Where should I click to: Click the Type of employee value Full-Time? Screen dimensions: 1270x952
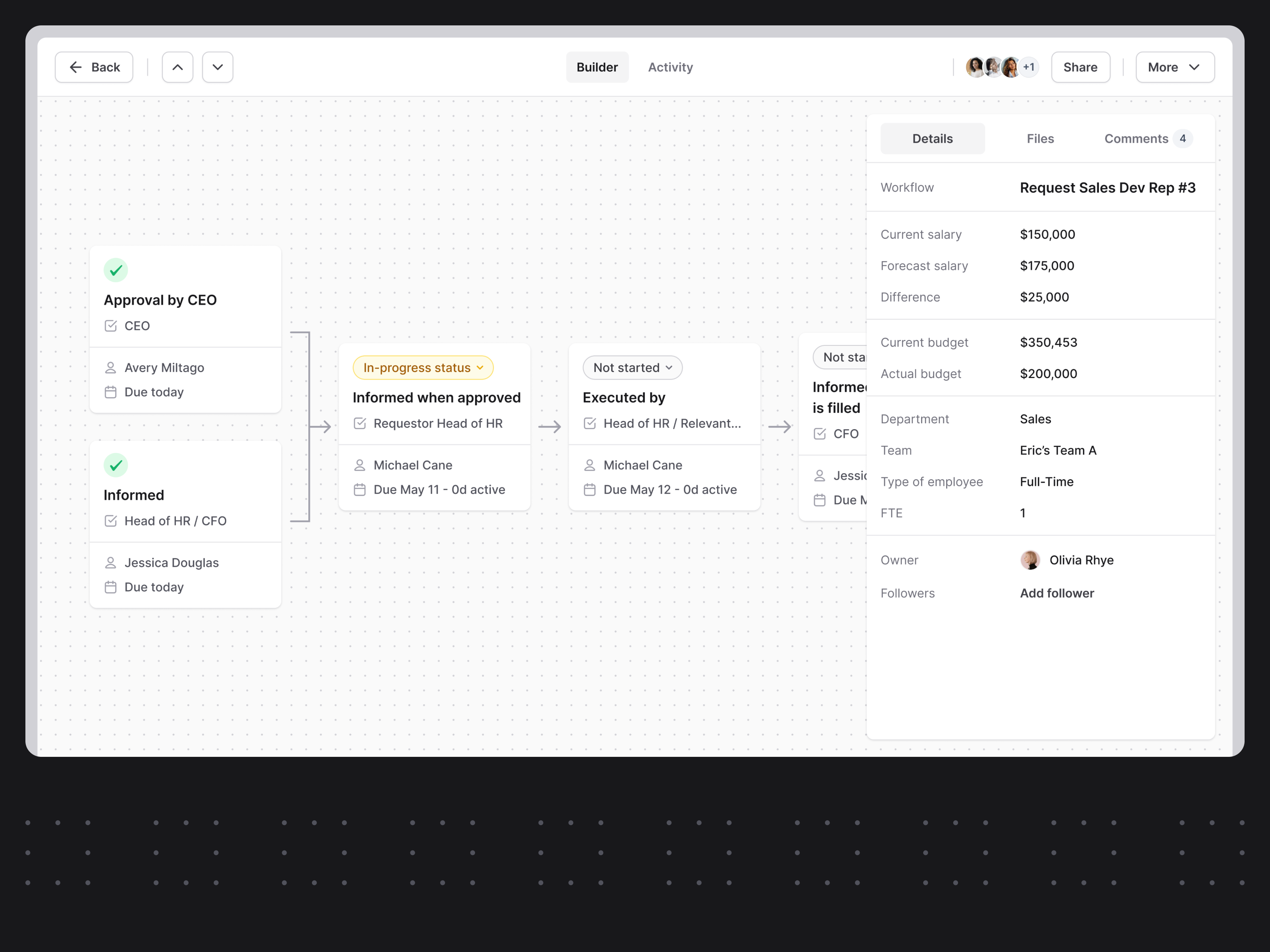point(1047,482)
